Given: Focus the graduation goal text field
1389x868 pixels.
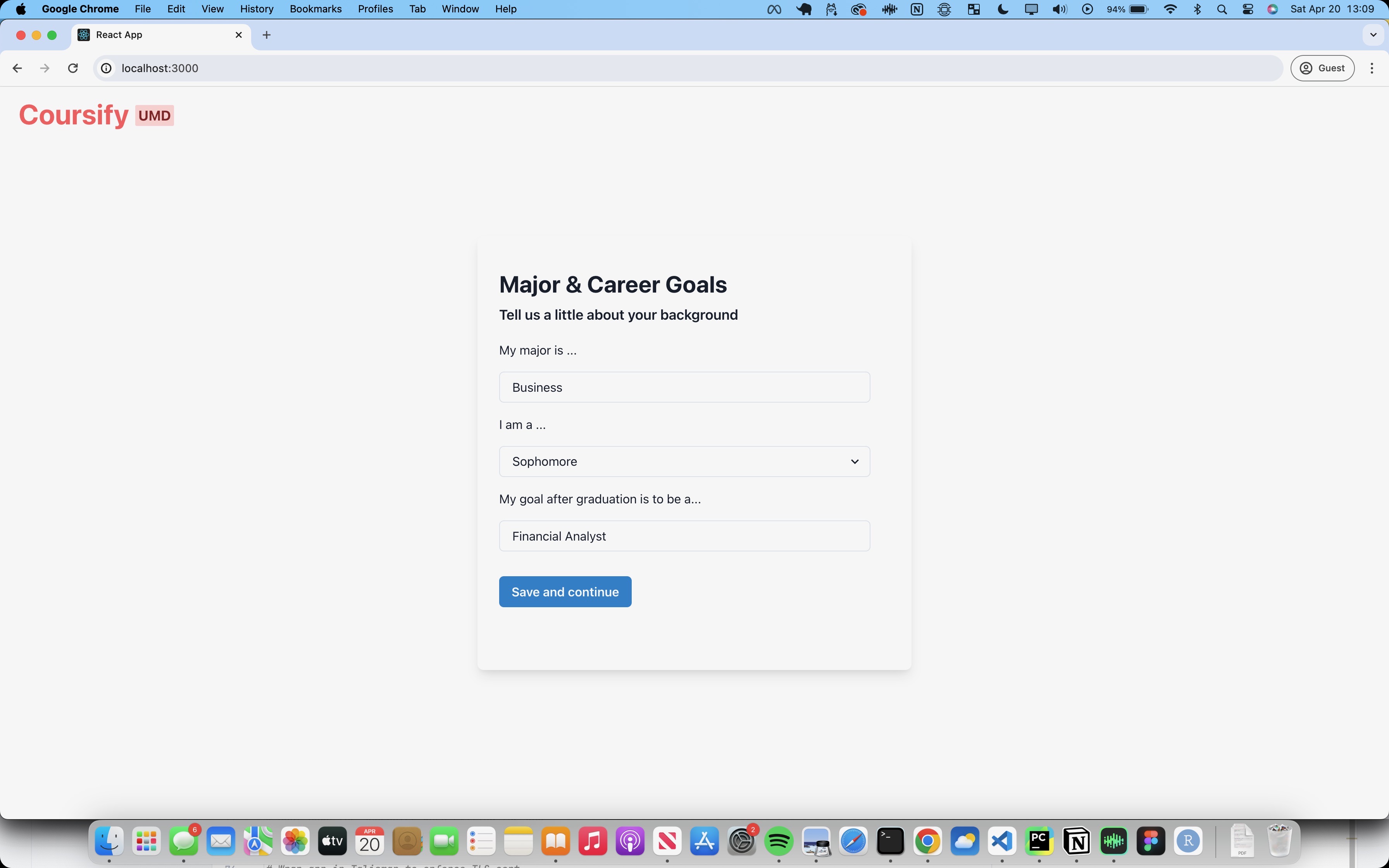Looking at the screenshot, I should click(684, 536).
